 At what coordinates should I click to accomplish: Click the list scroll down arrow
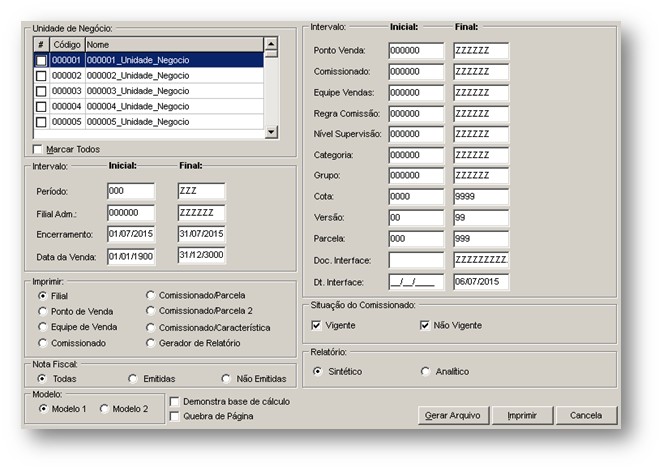coord(271,132)
